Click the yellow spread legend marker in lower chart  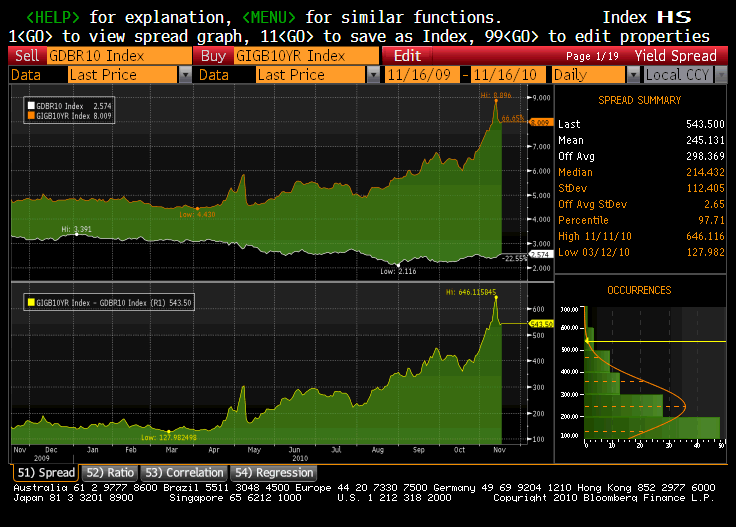point(30,301)
